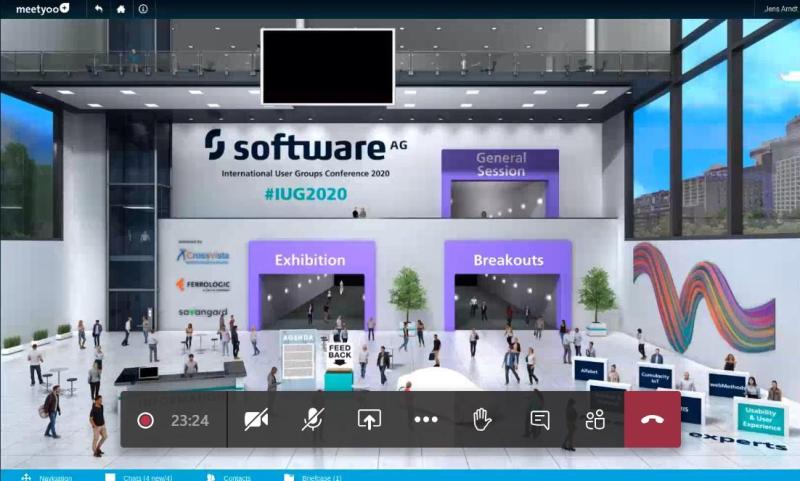Hang up with the red button
Viewport: 800px width, 481px height.
[x=652, y=420]
